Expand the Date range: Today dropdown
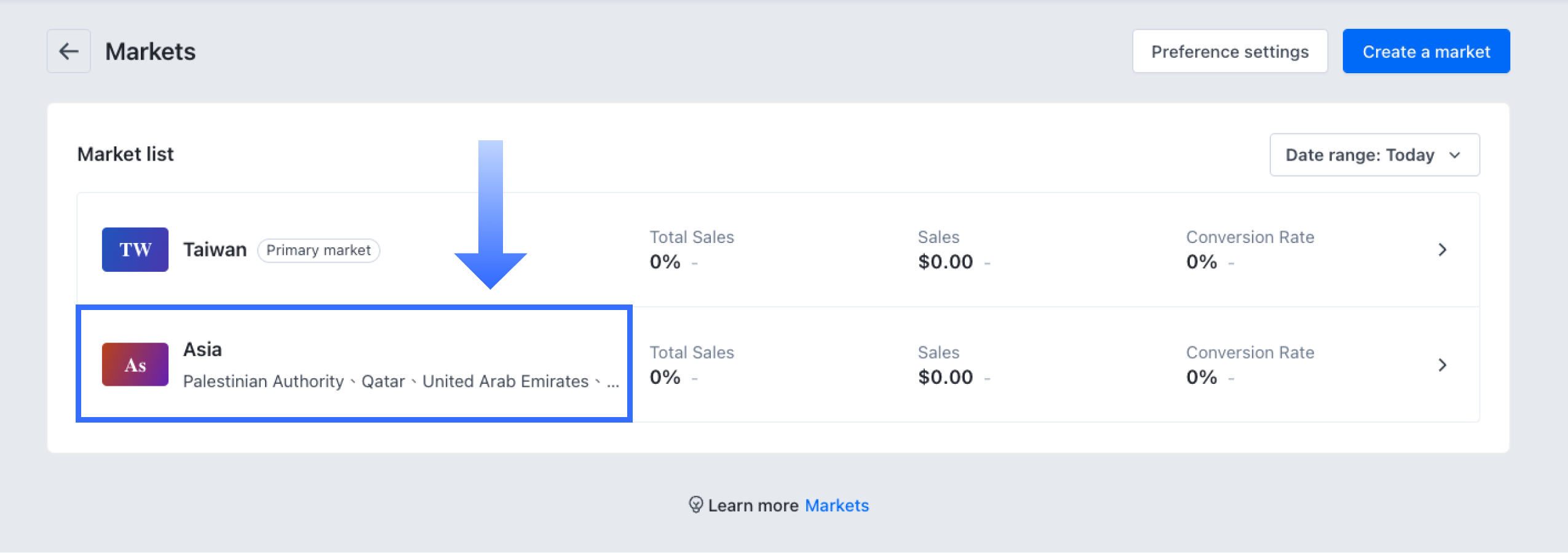1568x553 pixels. coord(1374,155)
